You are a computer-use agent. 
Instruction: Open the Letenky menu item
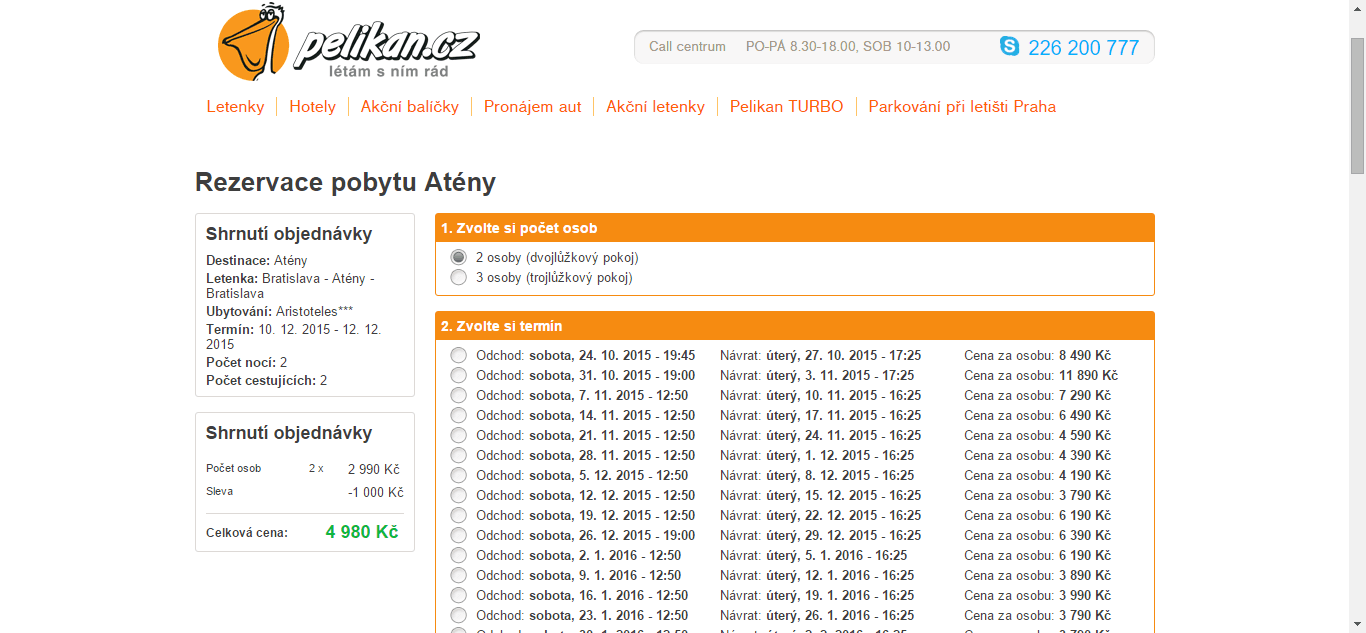click(236, 106)
